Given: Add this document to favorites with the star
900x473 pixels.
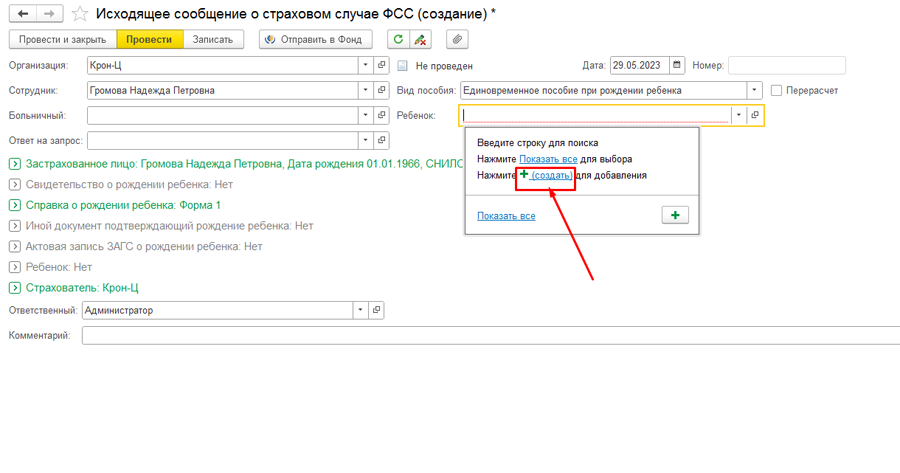Looking at the screenshot, I should (x=80, y=14).
